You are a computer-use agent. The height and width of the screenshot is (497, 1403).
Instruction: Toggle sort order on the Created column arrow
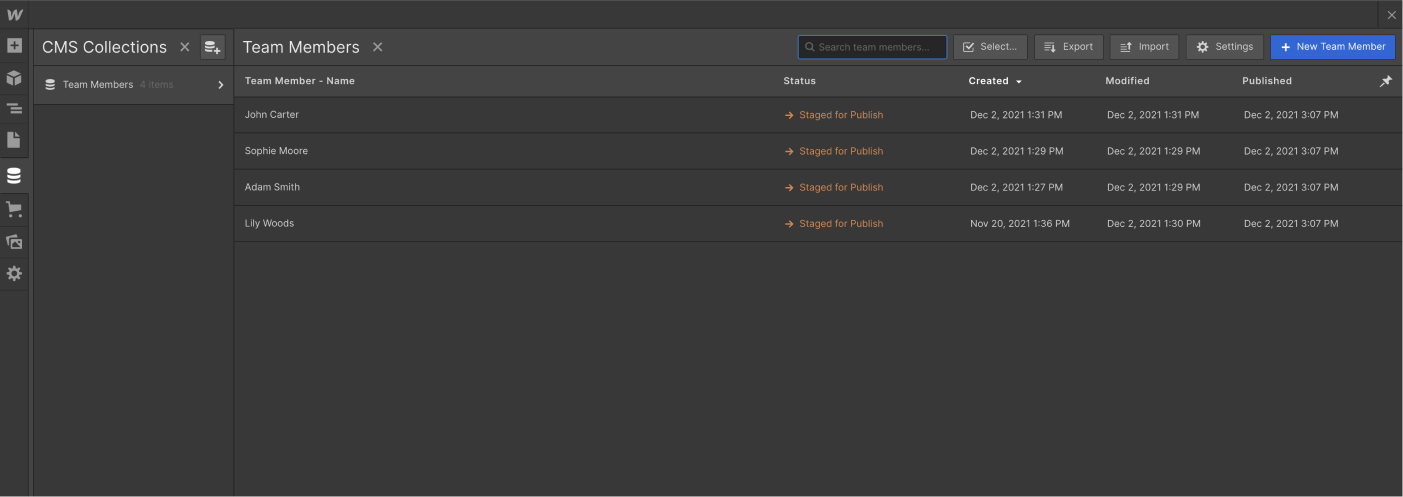[x=1019, y=82]
